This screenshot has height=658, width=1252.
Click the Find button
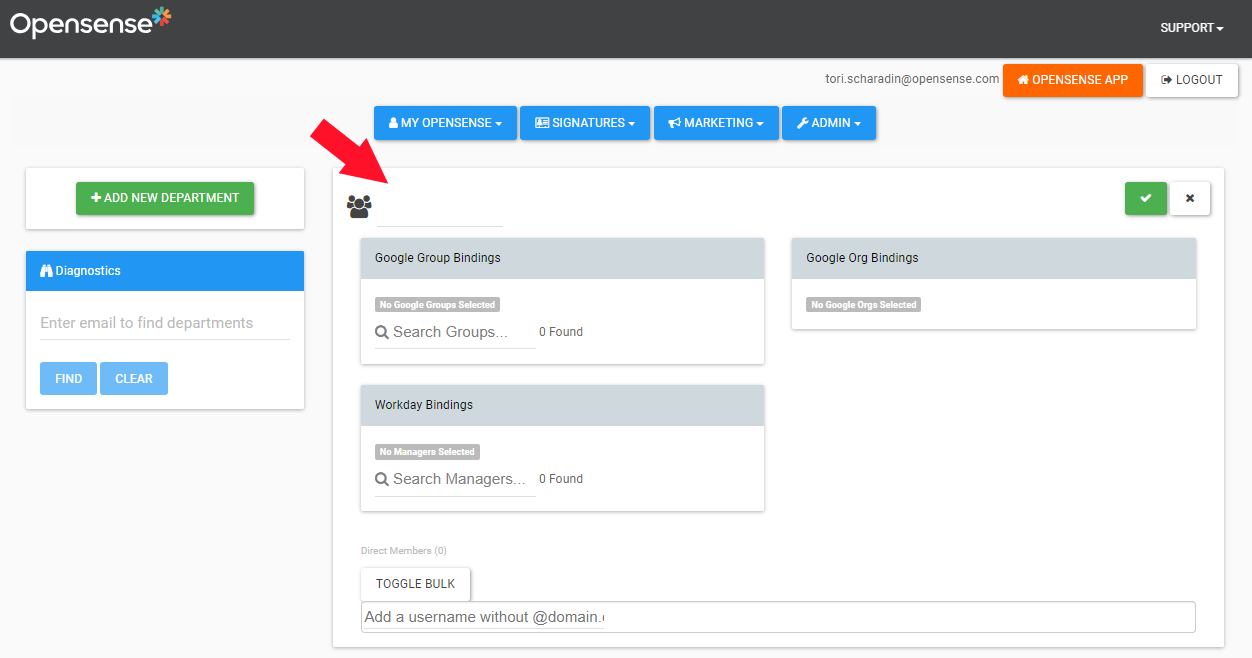tap(68, 379)
